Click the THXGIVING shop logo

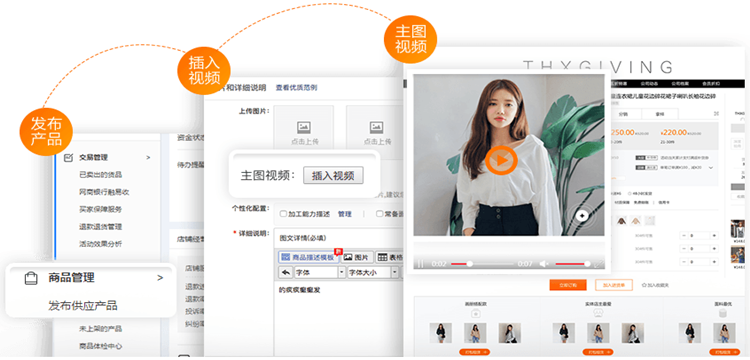click(597, 66)
